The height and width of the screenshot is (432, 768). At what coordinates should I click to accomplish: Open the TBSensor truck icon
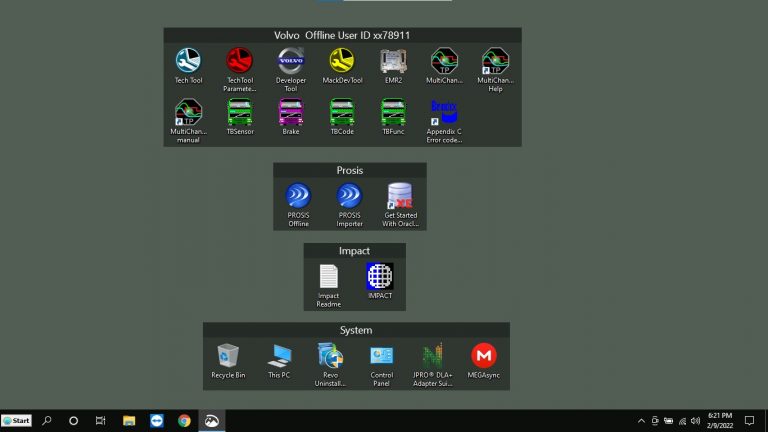click(239, 111)
